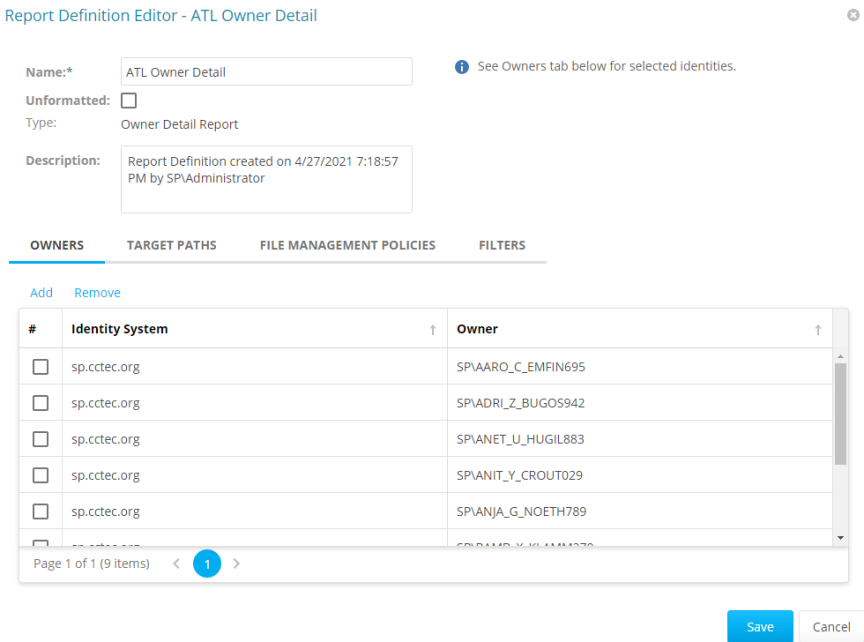The width and height of the screenshot is (864, 642).
Task: Click sp.cctec.org in the SP\AARO_C_EMFIN695 row
Action: point(105,367)
